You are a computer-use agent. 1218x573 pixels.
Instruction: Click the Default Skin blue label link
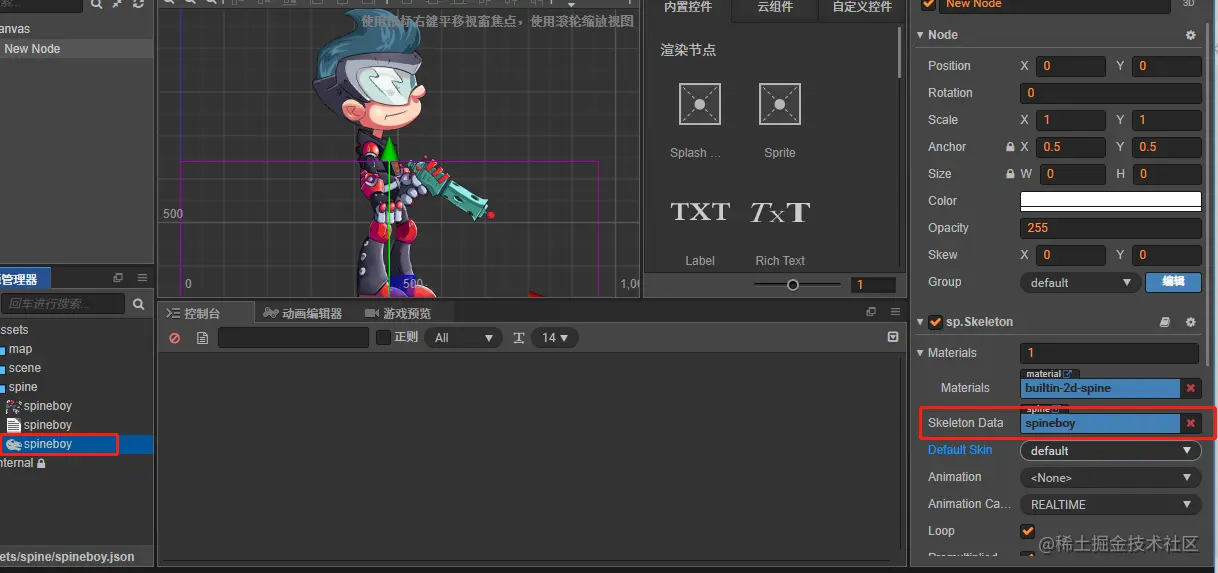960,450
